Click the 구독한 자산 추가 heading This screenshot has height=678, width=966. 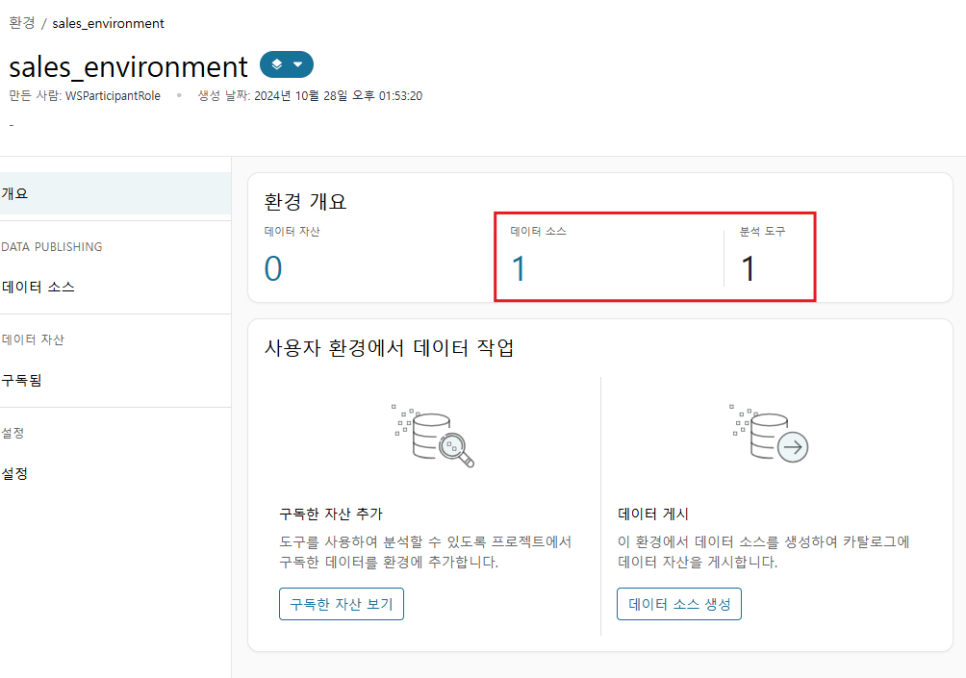pyautogui.click(x=331, y=514)
